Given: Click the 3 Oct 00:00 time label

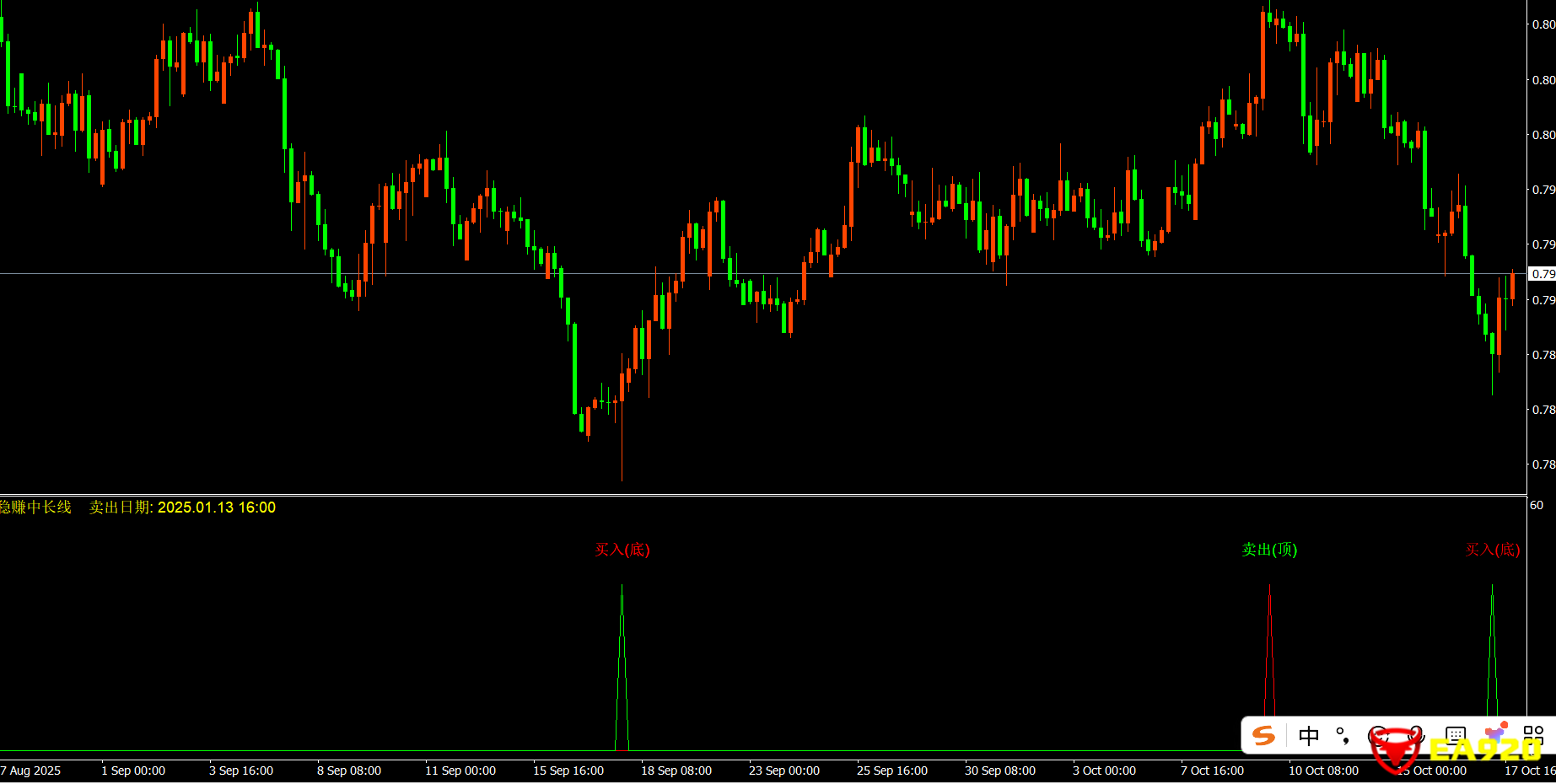Looking at the screenshot, I should click(1104, 771).
